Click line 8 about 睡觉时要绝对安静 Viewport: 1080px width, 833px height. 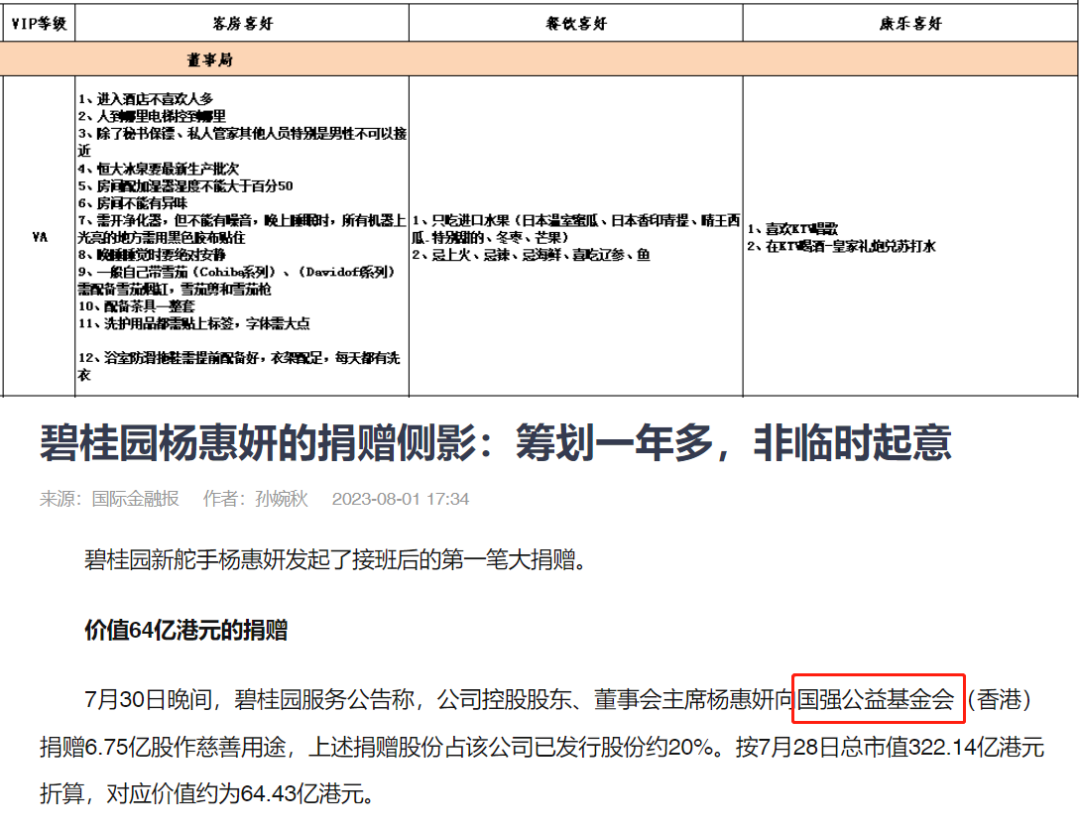tap(152, 255)
